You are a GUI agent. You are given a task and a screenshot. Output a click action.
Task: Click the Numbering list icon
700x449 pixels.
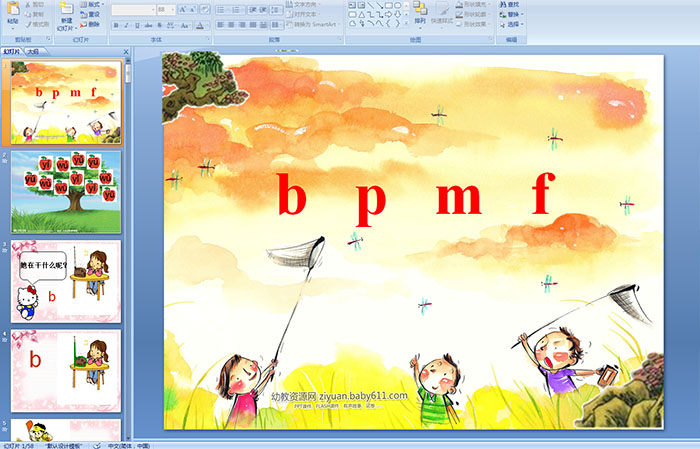(x=236, y=10)
